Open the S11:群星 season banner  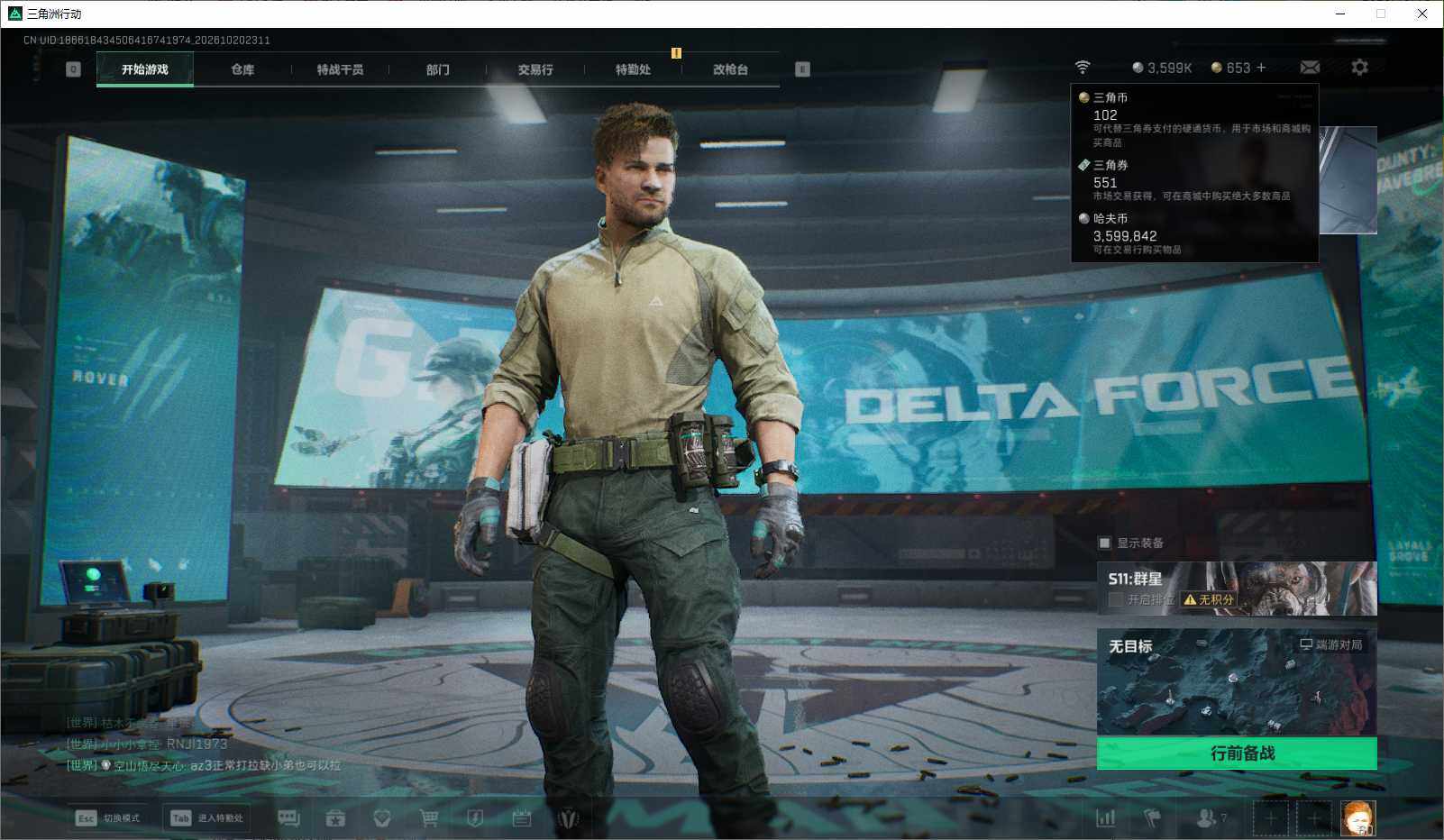point(1237,589)
